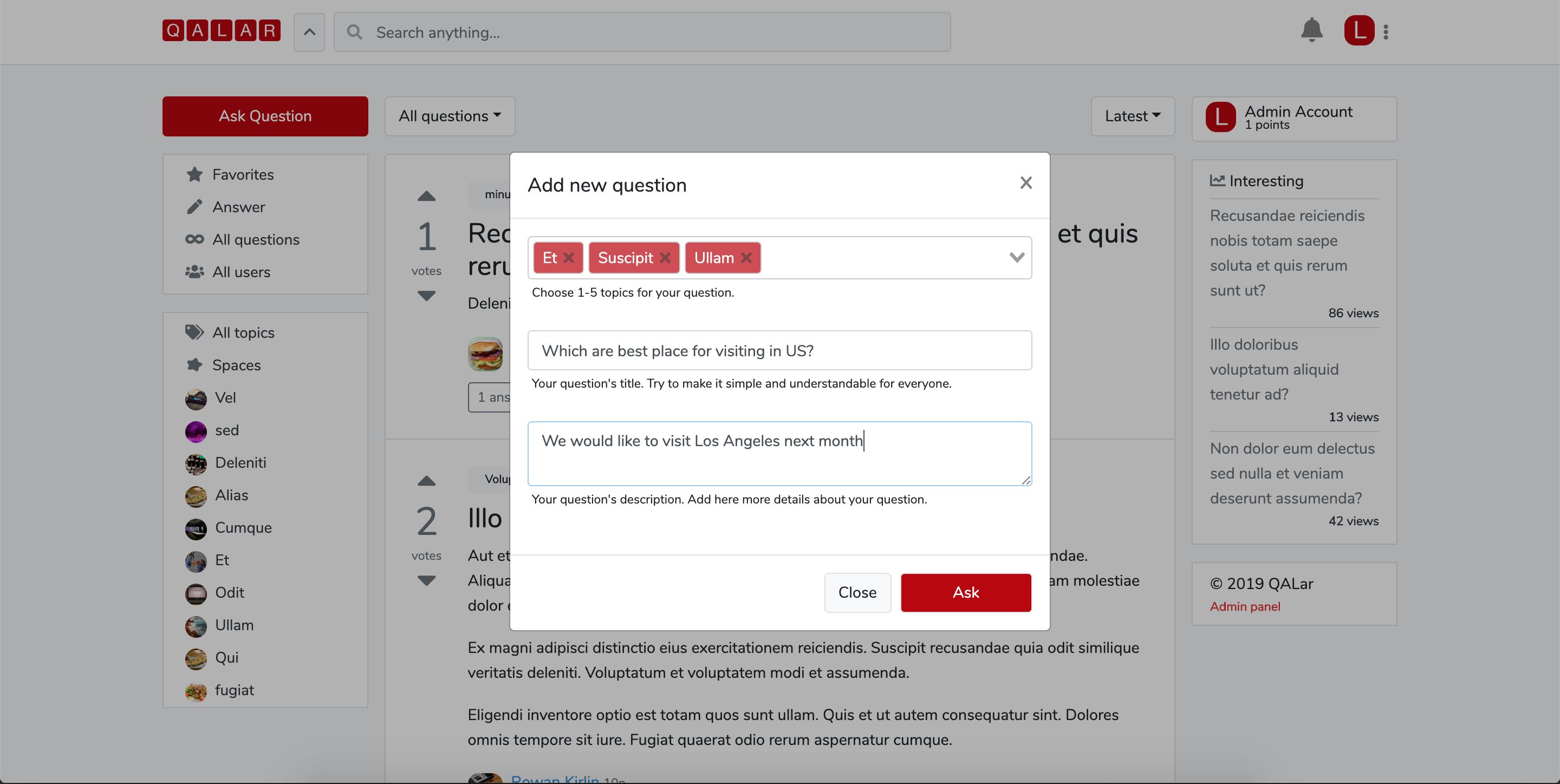Click the QALAR logo

221,30
